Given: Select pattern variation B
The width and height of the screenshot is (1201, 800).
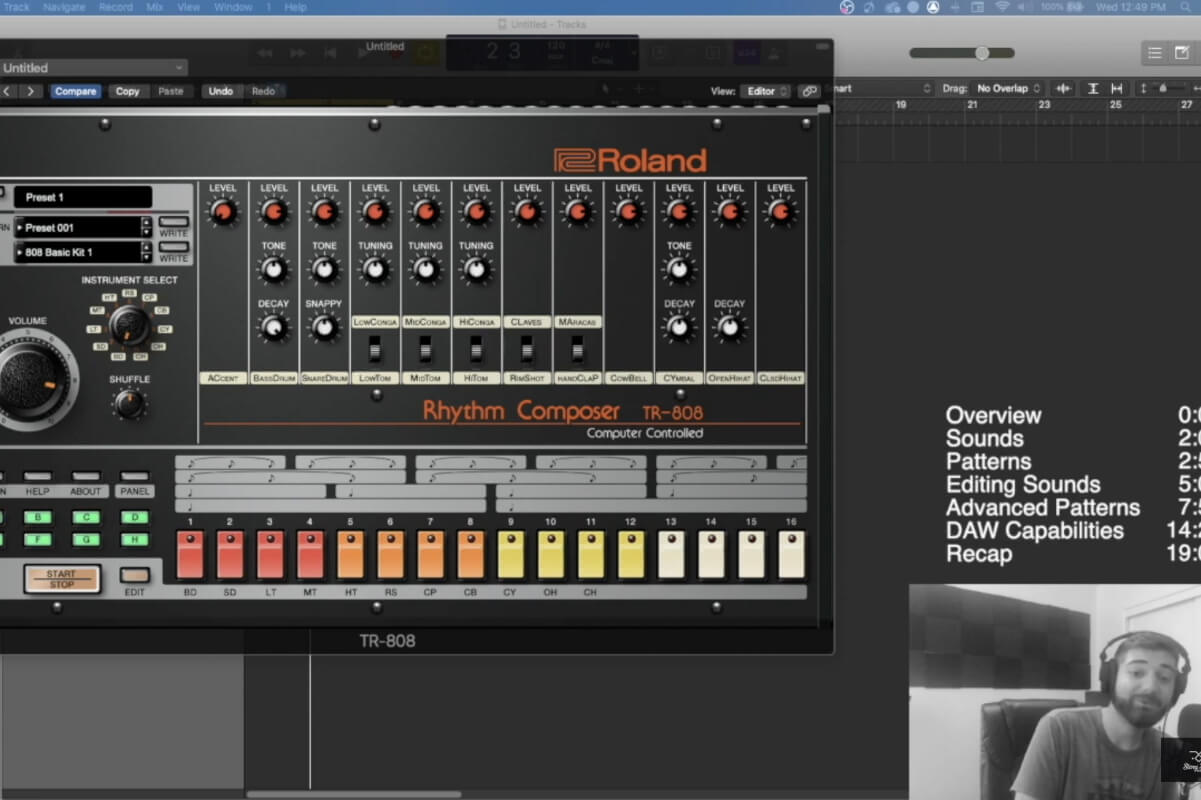Looking at the screenshot, I should click(x=38, y=517).
